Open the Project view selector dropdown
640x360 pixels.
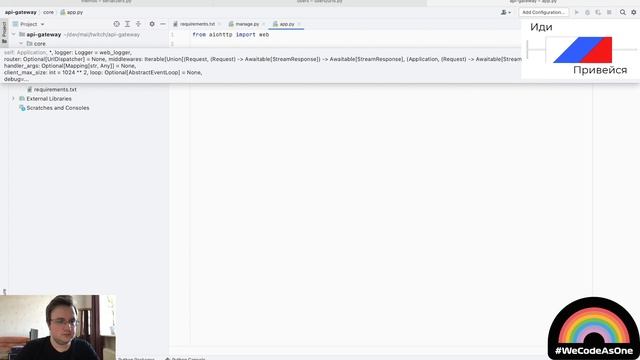pos(29,24)
